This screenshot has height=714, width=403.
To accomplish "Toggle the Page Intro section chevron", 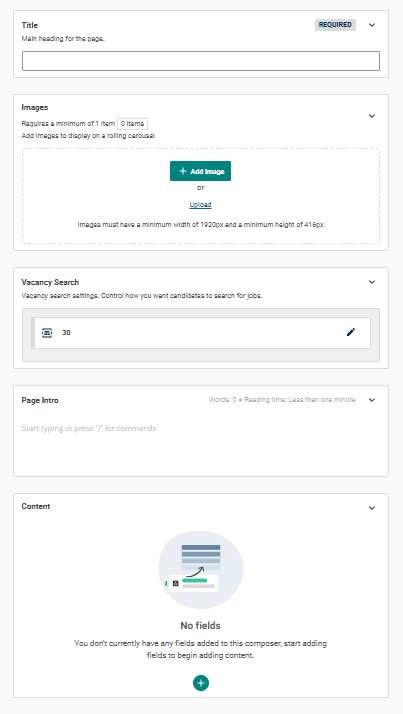I will tap(372, 400).
